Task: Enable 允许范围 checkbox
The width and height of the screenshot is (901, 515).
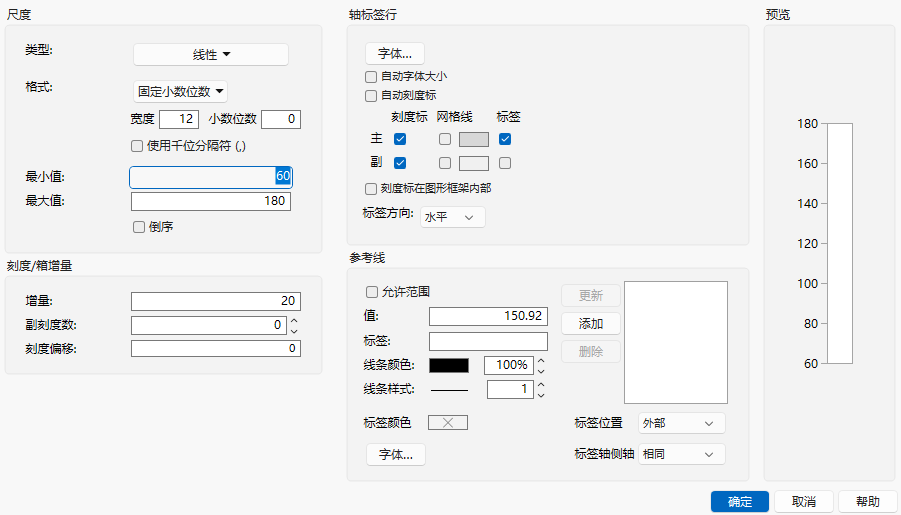Action: point(372,292)
